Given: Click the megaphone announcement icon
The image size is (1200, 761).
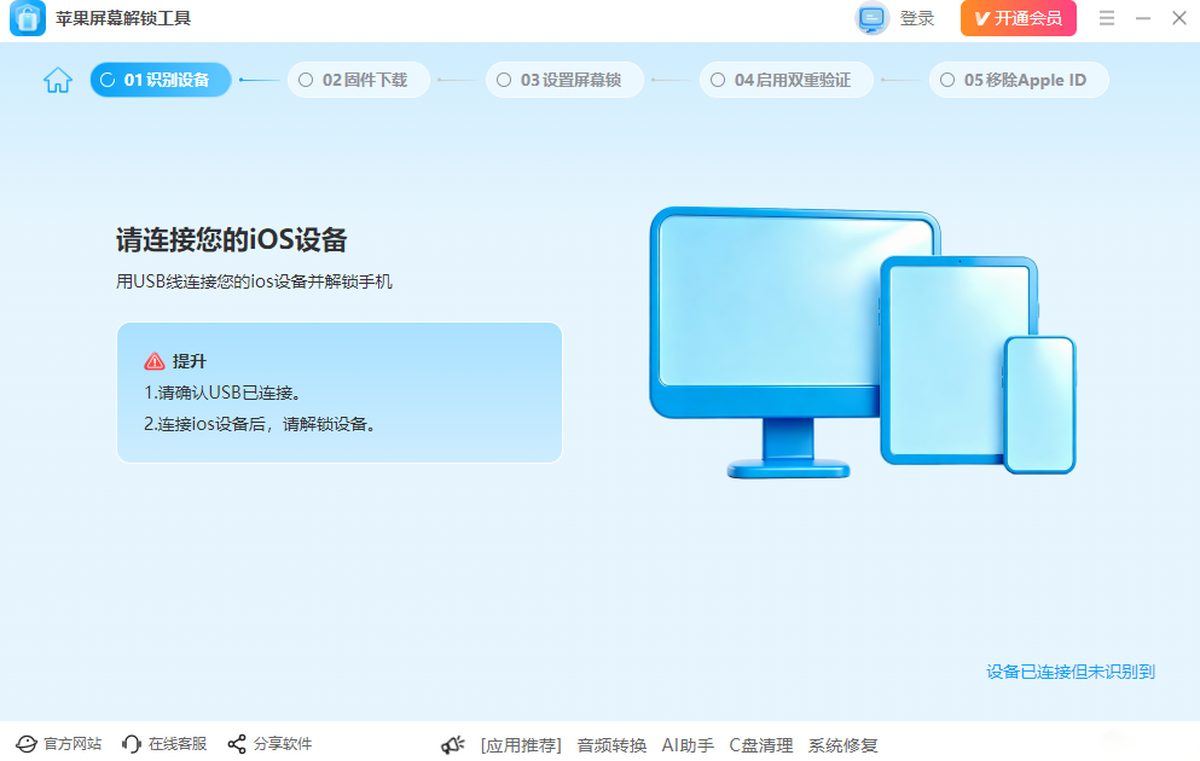Looking at the screenshot, I should point(453,746).
